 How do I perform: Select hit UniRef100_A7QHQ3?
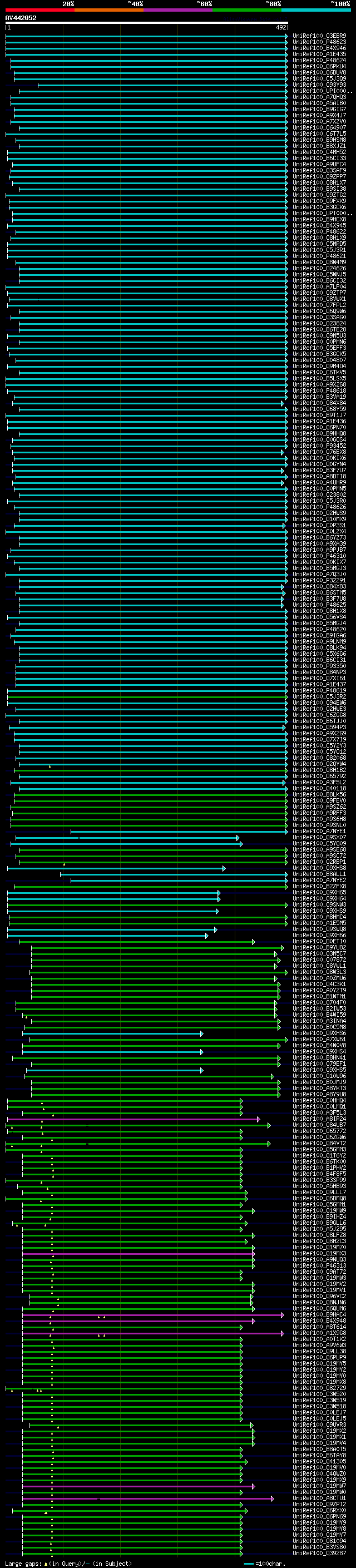[x=319, y=97]
